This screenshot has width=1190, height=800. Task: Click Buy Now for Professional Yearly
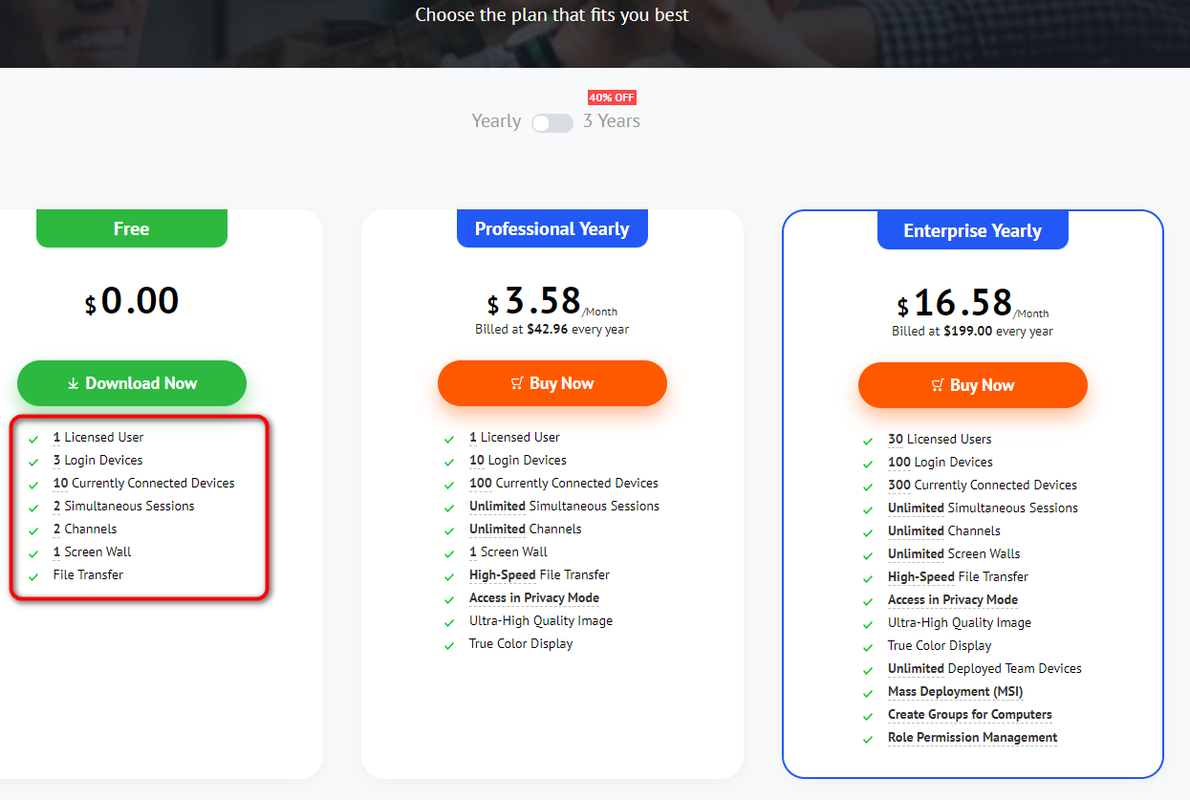[552, 383]
